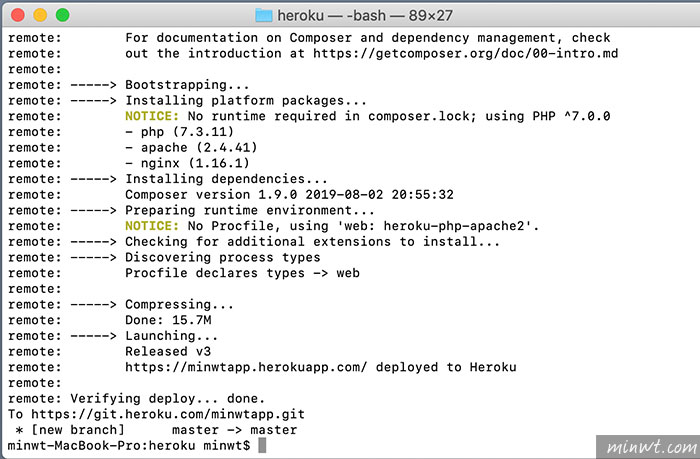Click the 'Released v3' text
This screenshot has height=459, width=700.
(x=168, y=351)
